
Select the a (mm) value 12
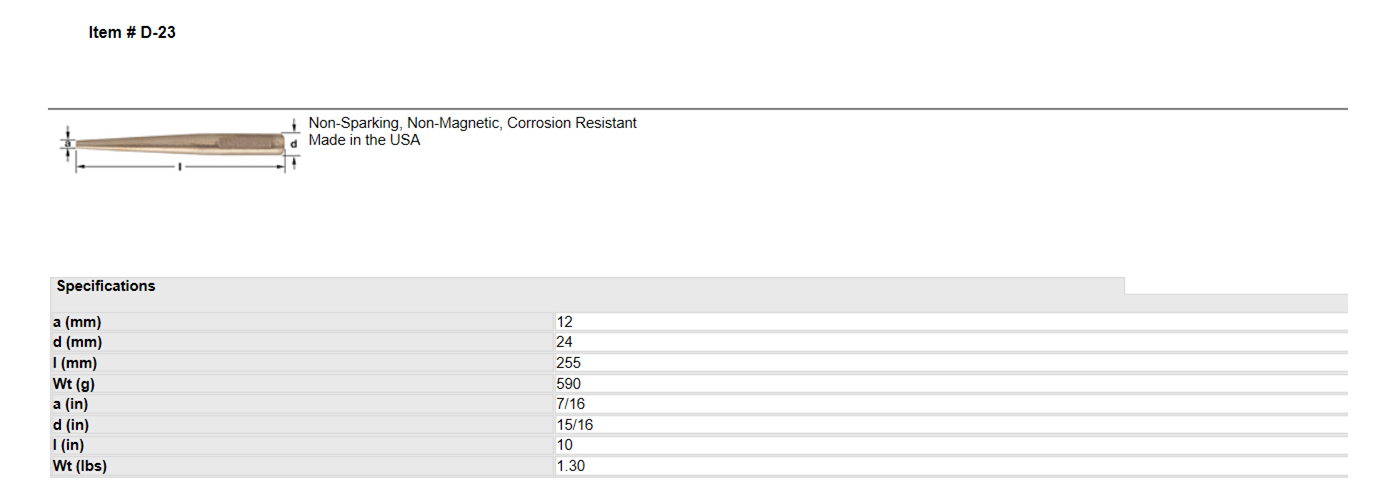click(564, 322)
